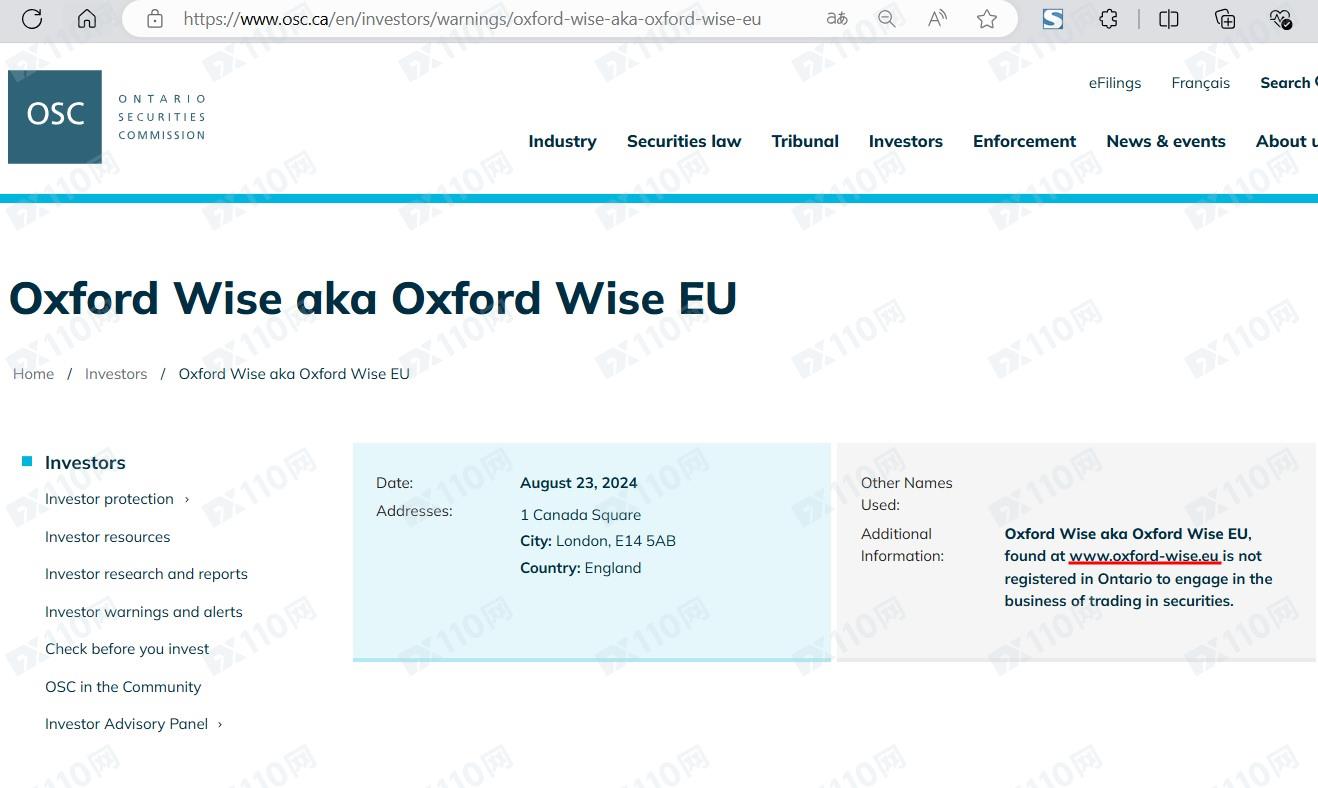Follow the eFilings link
1318x788 pixels.
1115,83
